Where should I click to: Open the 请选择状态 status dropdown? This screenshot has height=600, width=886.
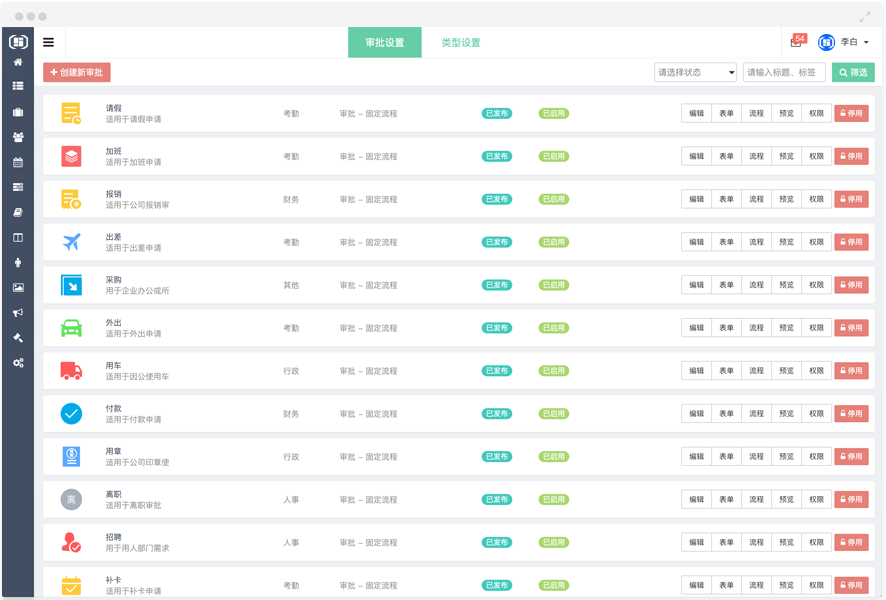[695, 72]
